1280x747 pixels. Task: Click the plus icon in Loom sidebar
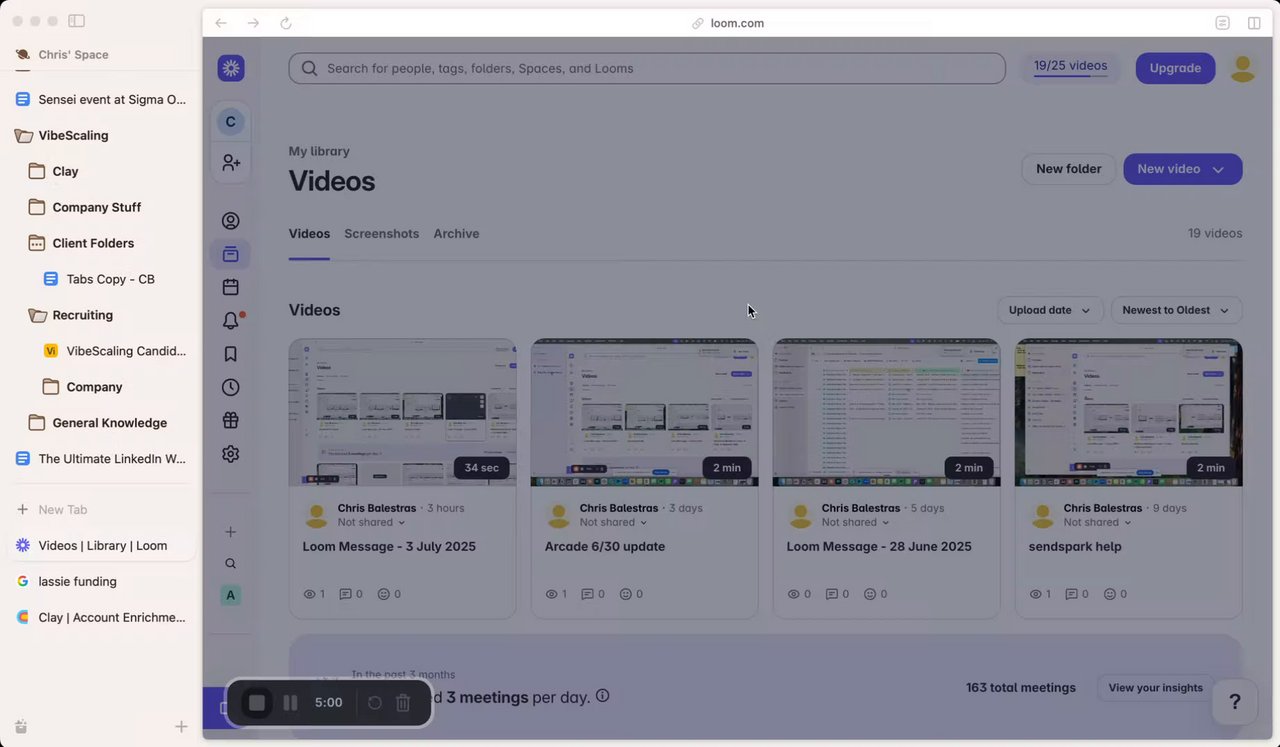(231, 532)
